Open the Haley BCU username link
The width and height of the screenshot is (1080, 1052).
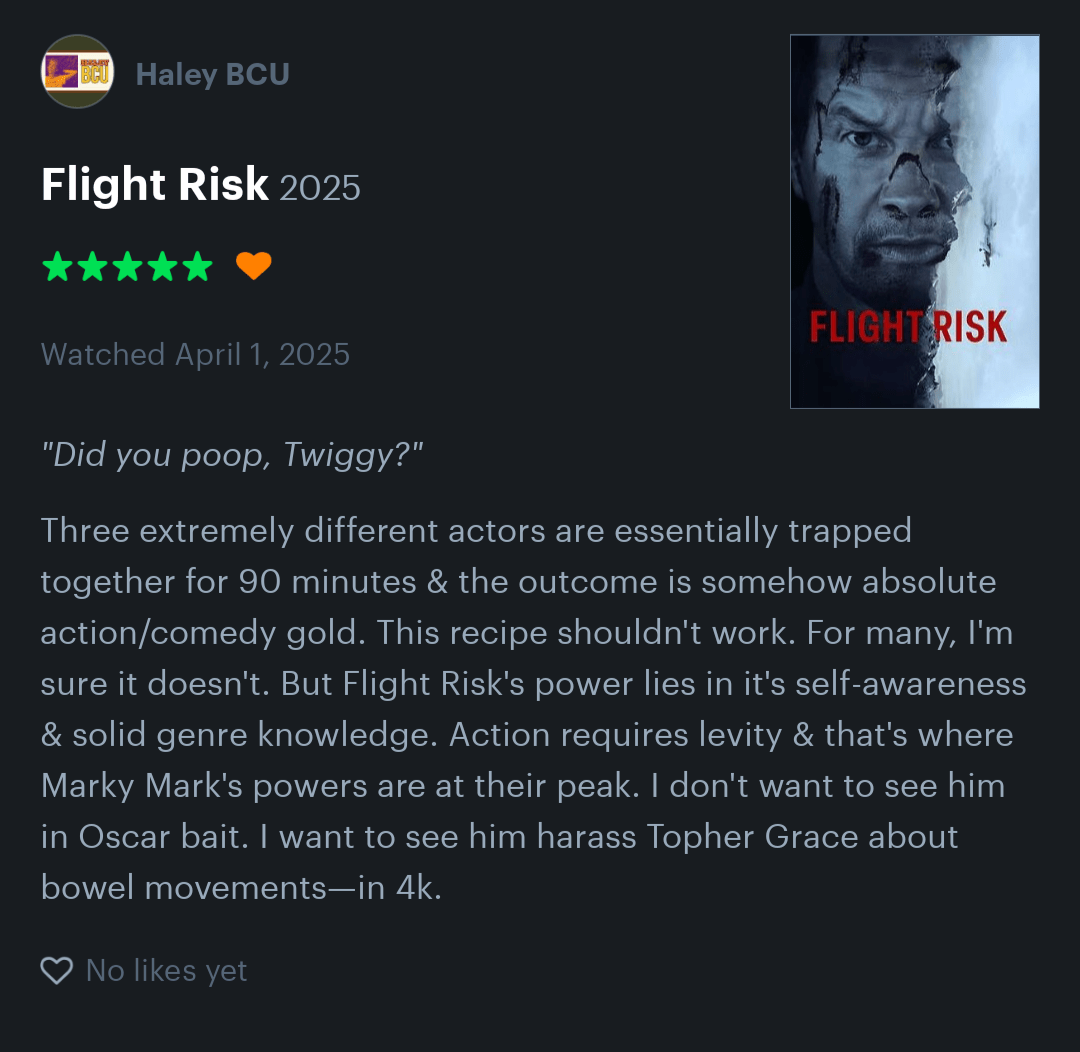[212, 74]
